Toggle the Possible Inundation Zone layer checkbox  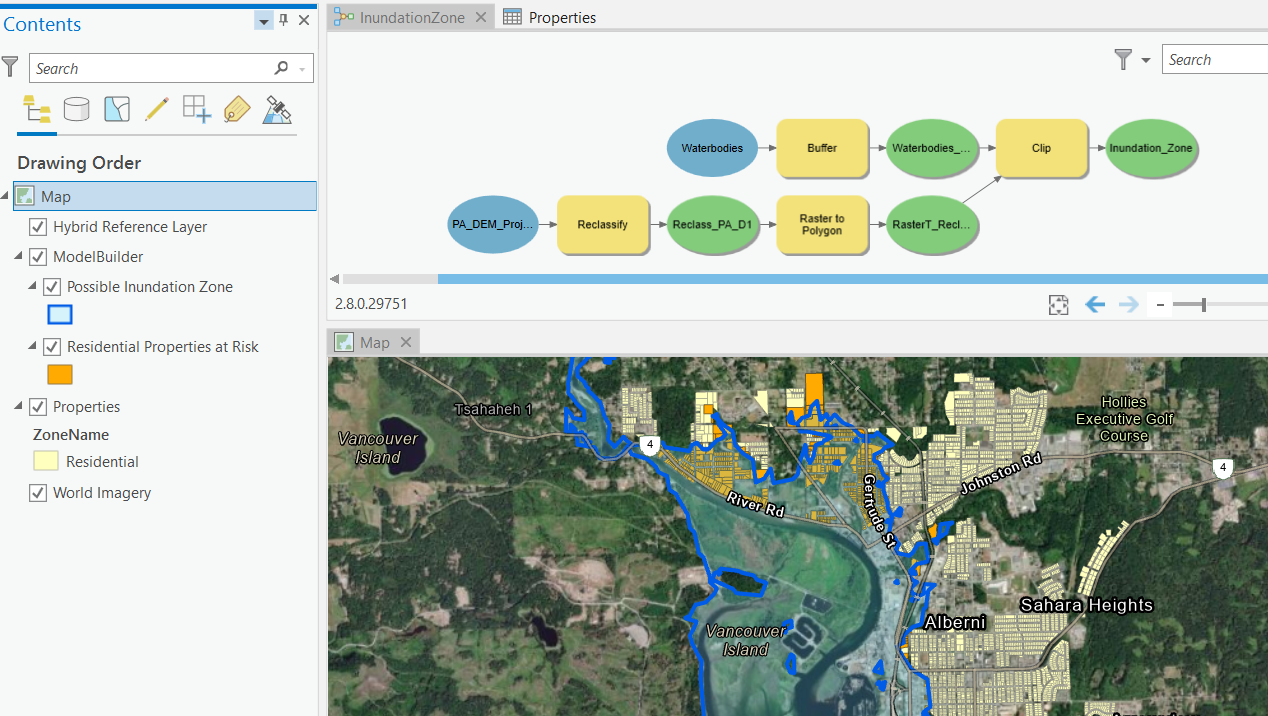coord(52,287)
